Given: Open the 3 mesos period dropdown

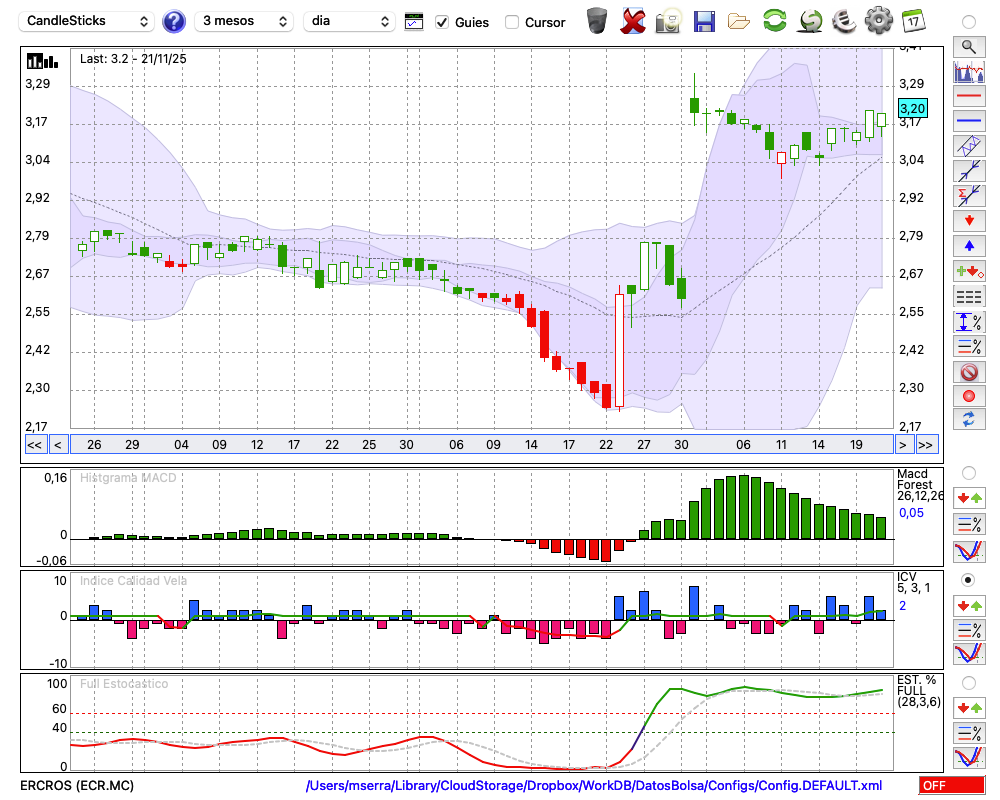Looking at the screenshot, I should tap(243, 21).
